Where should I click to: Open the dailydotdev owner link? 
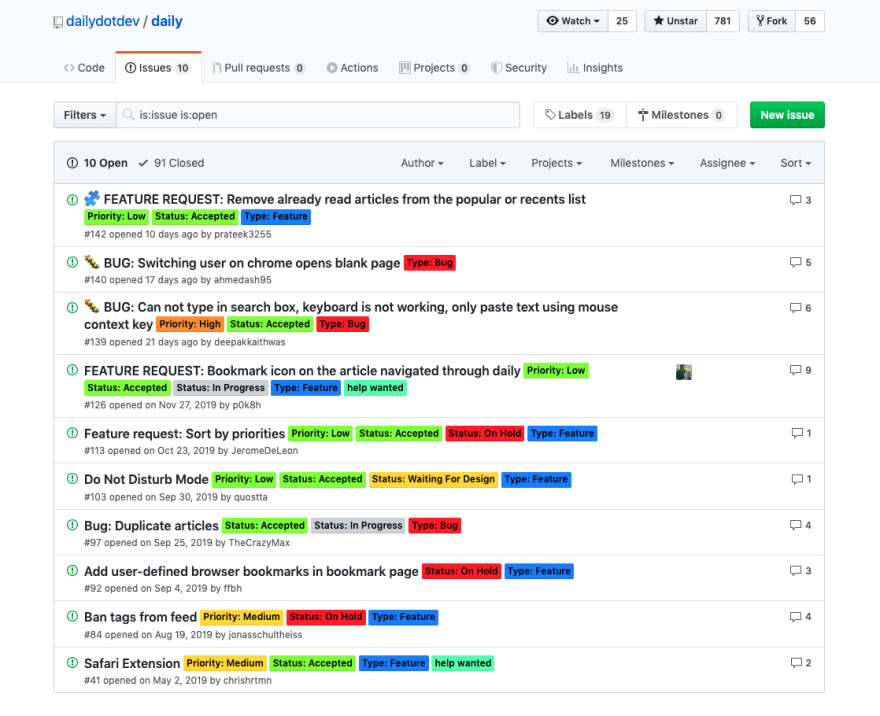[103, 21]
